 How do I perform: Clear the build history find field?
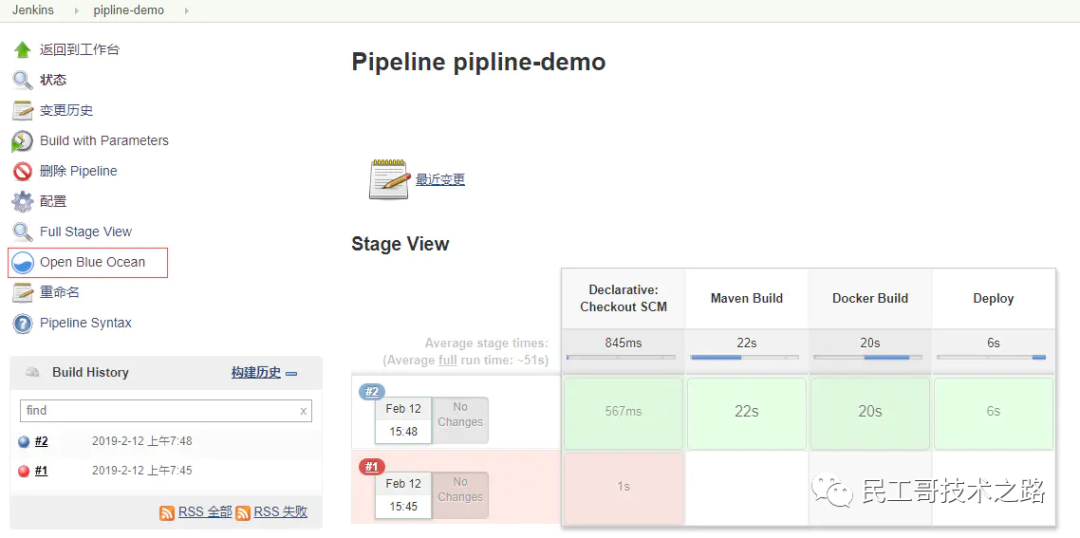coord(303,411)
